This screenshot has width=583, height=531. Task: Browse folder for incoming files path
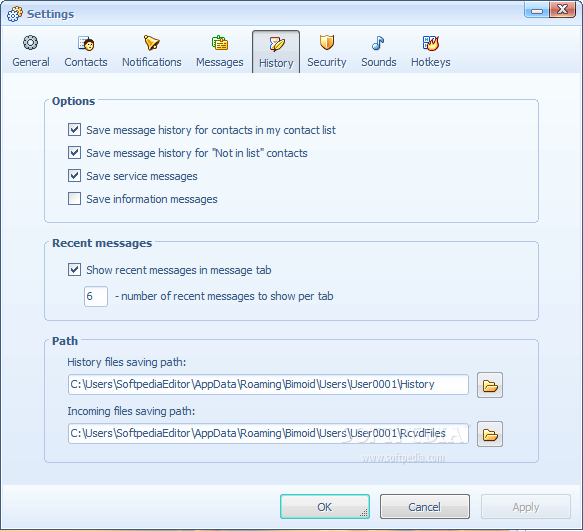490,434
